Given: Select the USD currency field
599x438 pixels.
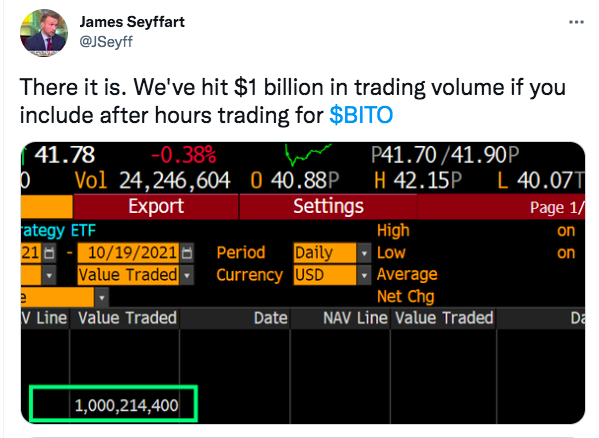Looking at the screenshot, I should click(325, 275).
